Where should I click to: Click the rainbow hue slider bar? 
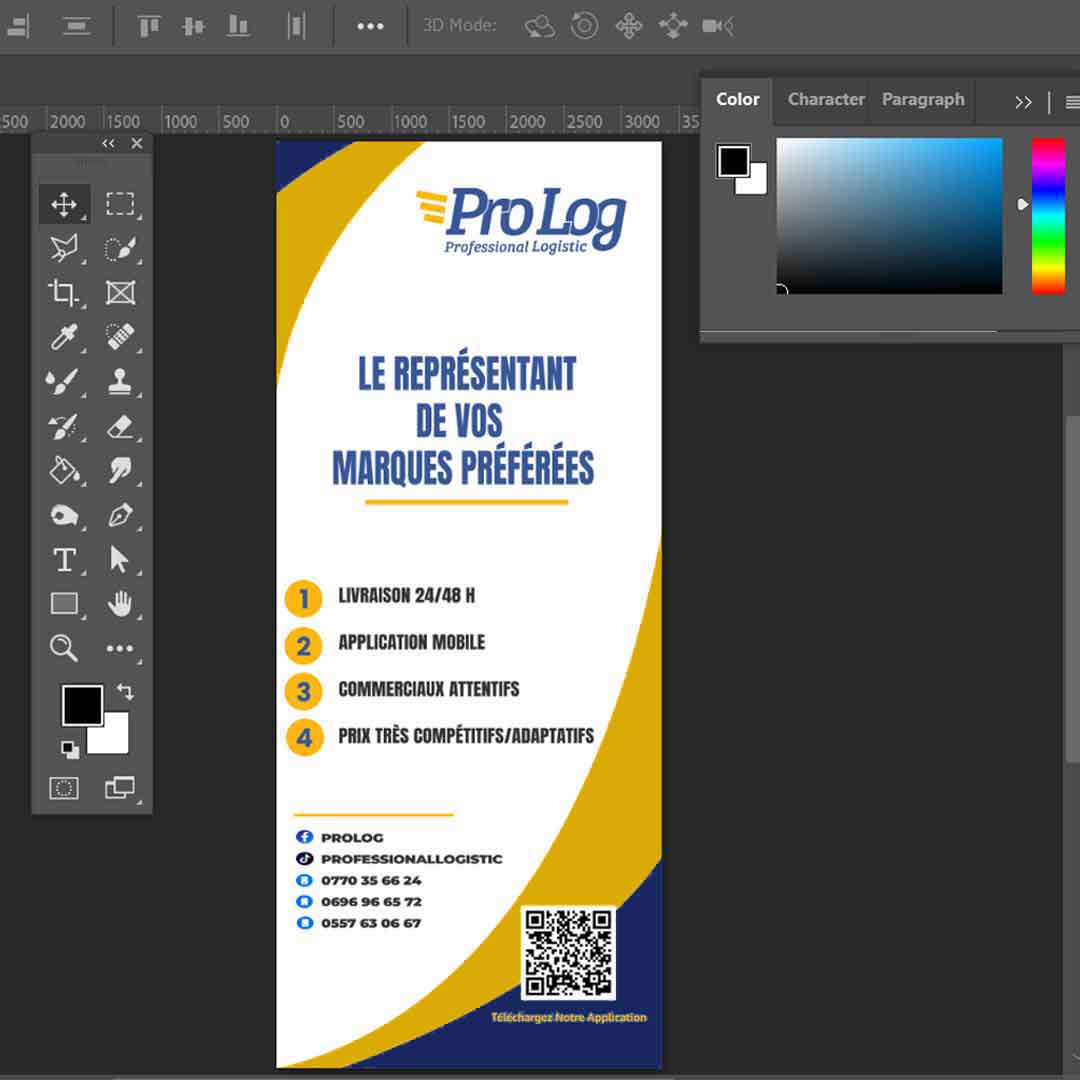pyautogui.click(x=1048, y=216)
